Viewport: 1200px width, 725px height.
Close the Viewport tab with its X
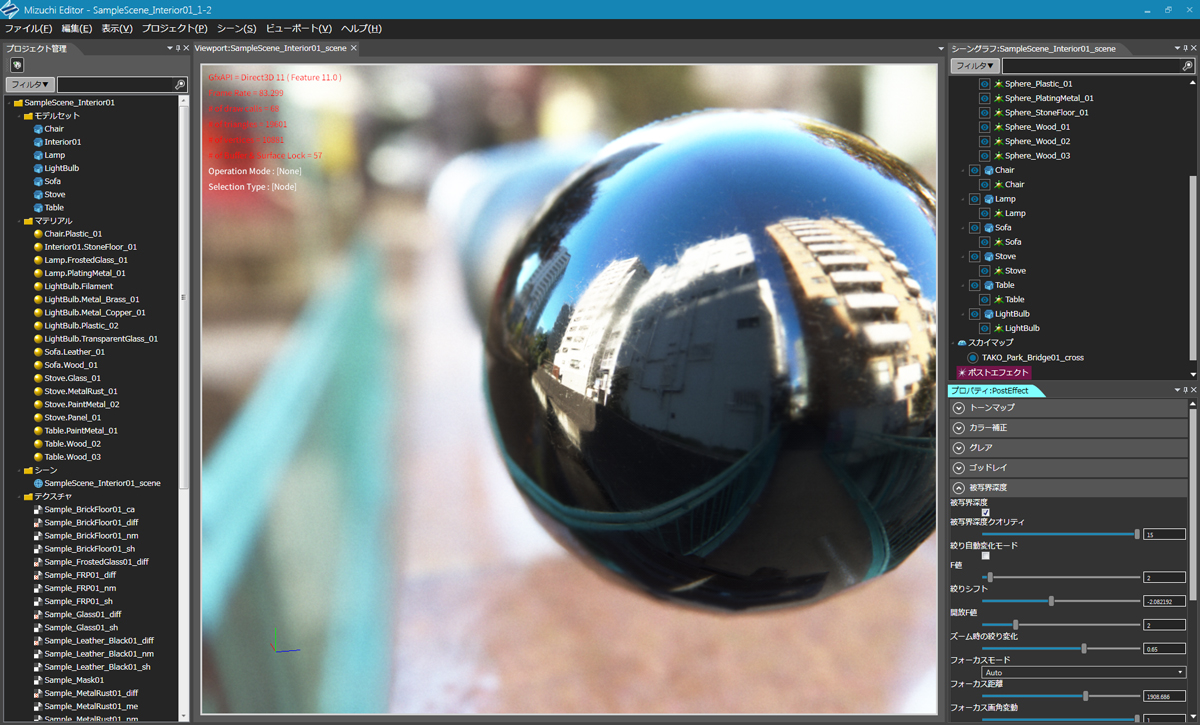click(x=354, y=48)
